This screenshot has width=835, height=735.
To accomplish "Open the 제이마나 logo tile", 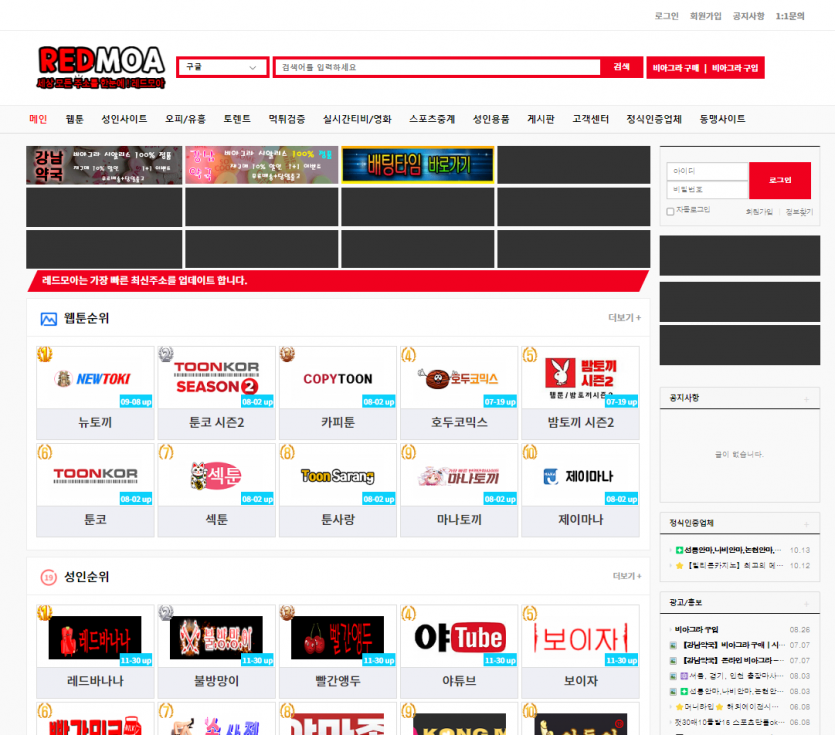I will coord(580,475).
